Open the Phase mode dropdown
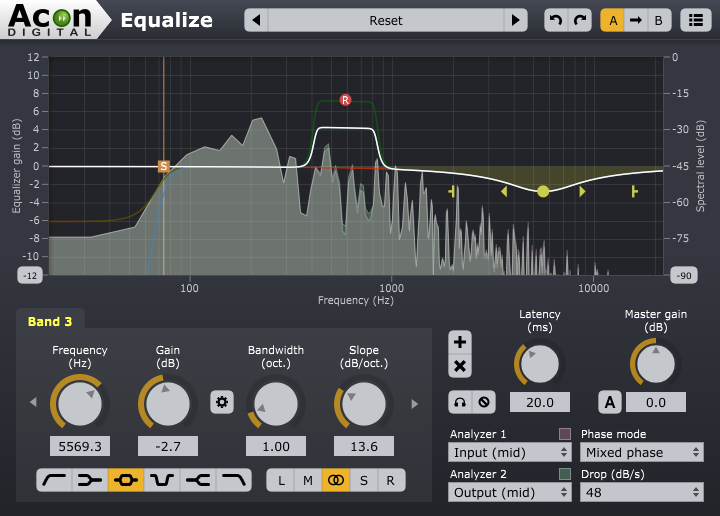The width and height of the screenshot is (720, 516). click(641, 452)
